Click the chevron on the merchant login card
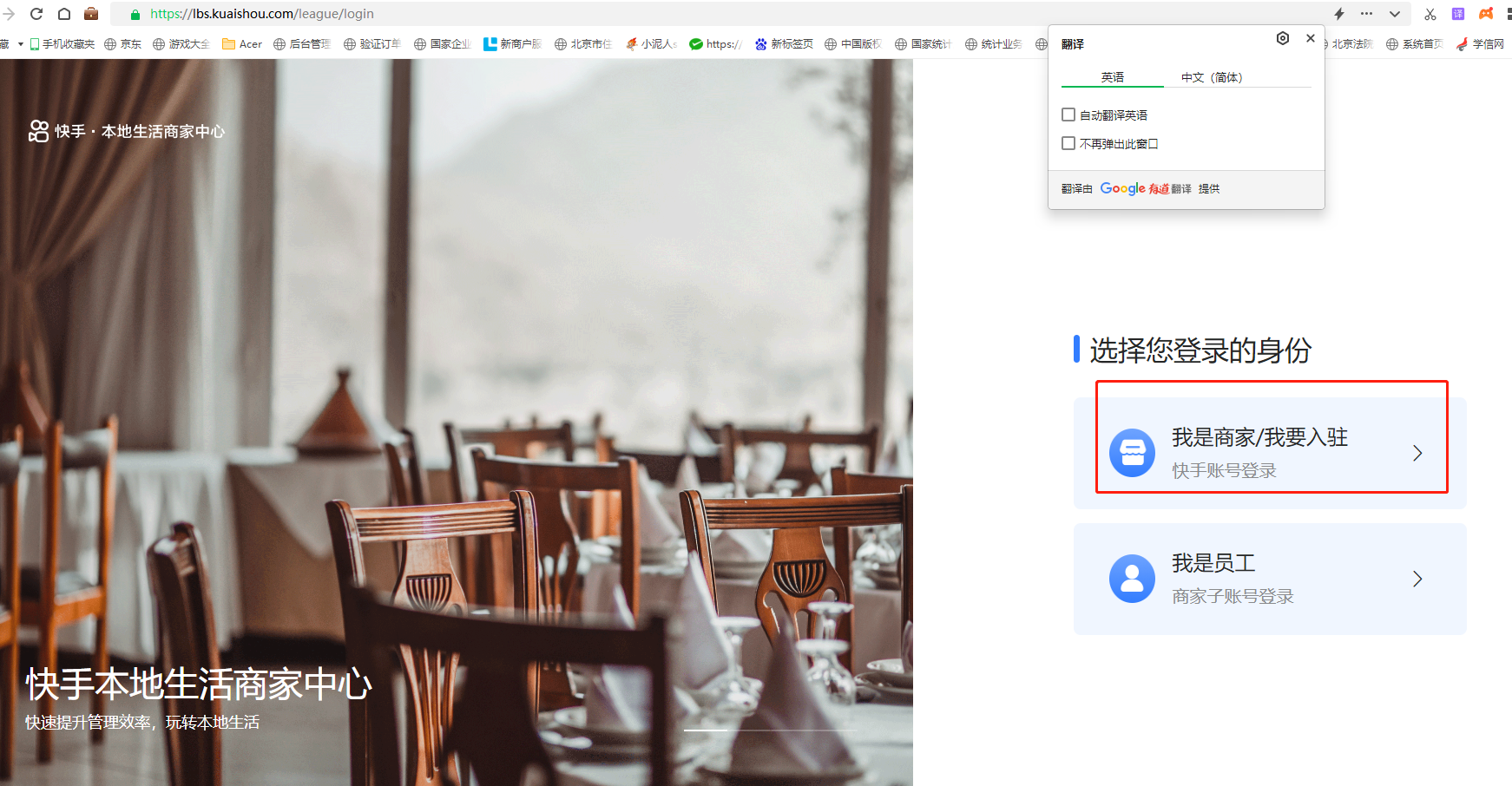Screen dimensions: 1512x786 pyautogui.click(x=1417, y=453)
